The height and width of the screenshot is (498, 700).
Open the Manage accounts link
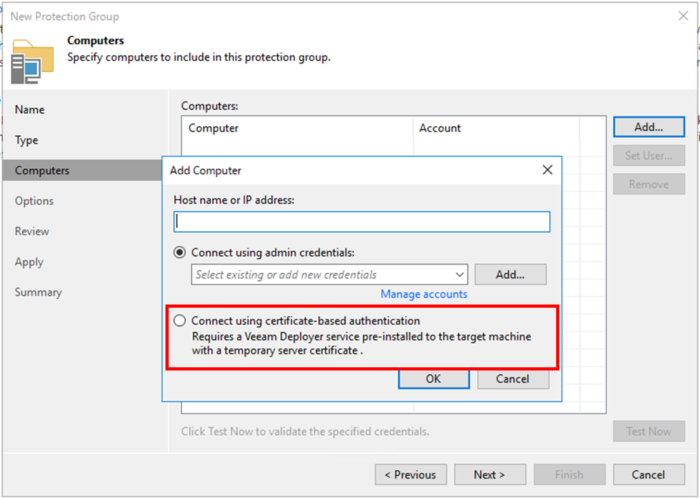pyautogui.click(x=423, y=294)
